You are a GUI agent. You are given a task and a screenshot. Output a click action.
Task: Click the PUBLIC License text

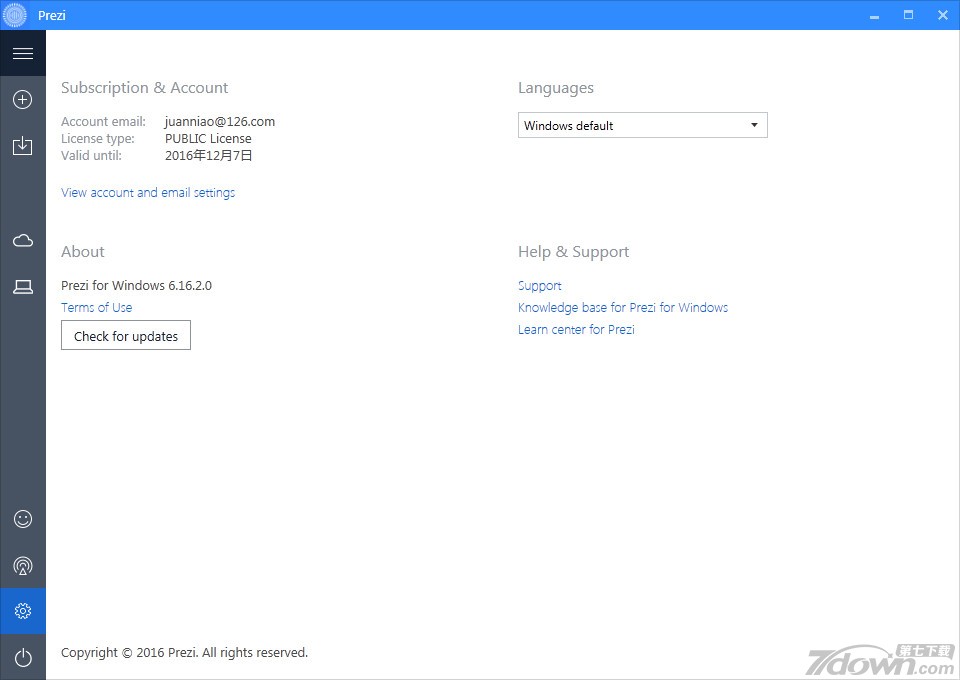point(208,138)
